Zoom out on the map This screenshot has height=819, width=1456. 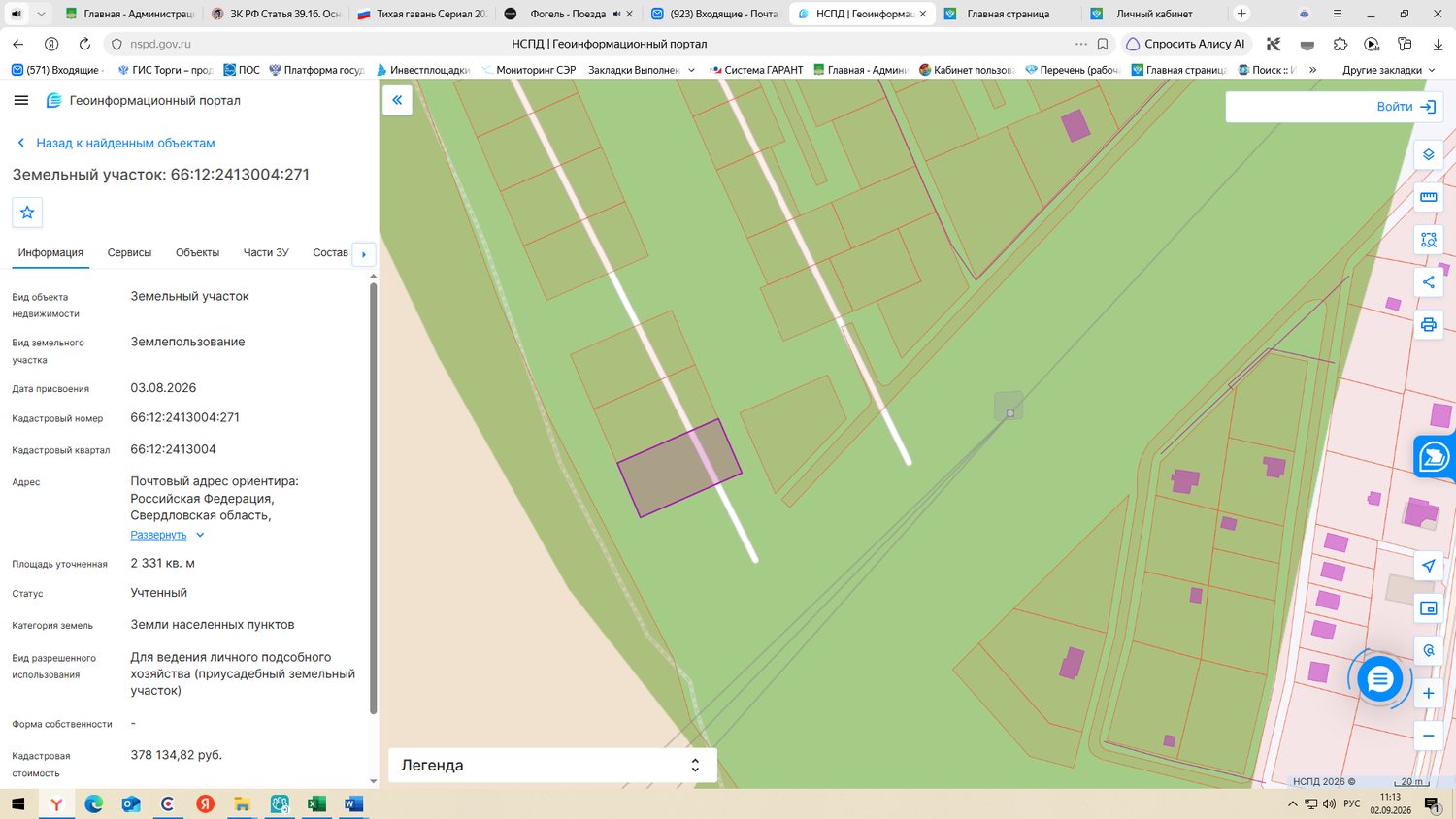[x=1428, y=736]
